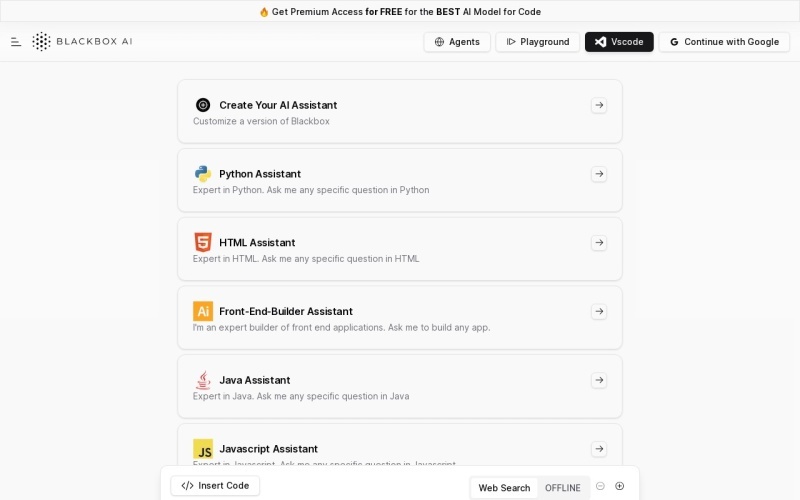This screenshot has height=500, width=800.
Task: Click front end builder description text
Action: pos(341,328)
